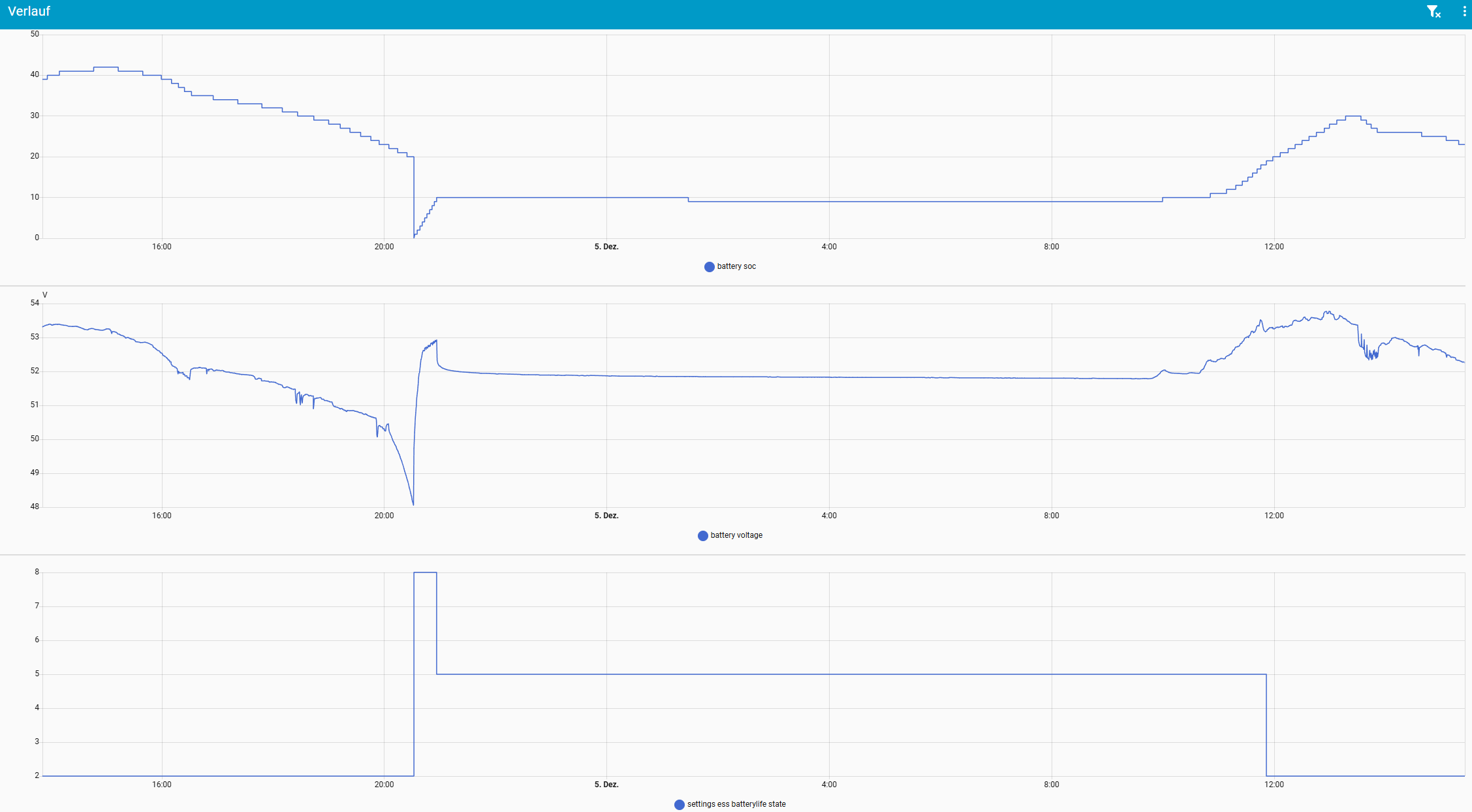The width and height of the screenshot is (1472, 812).
Task: Click 5. Dez. label under voltage chart
Action: pos(606,516)
